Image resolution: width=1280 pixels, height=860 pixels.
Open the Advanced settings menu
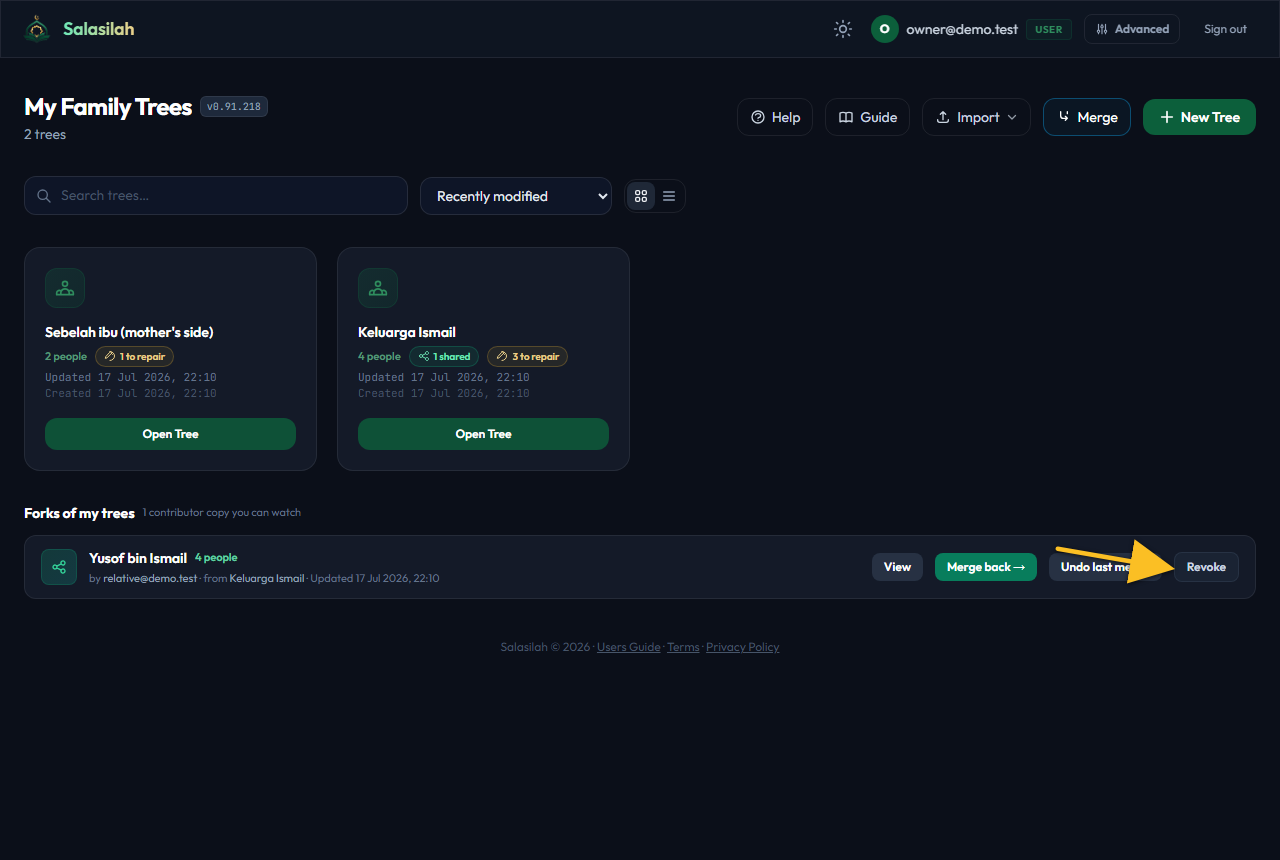pyautogui.click(x=1132, y=29)
